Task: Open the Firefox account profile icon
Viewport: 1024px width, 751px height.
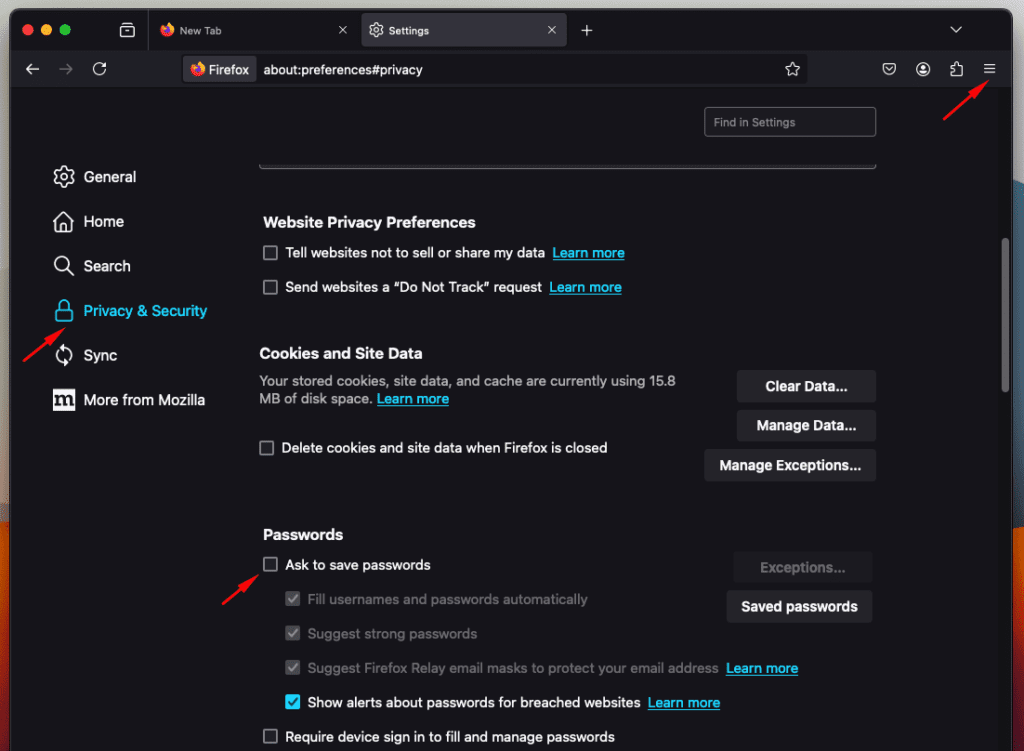Action: (923, 69)
